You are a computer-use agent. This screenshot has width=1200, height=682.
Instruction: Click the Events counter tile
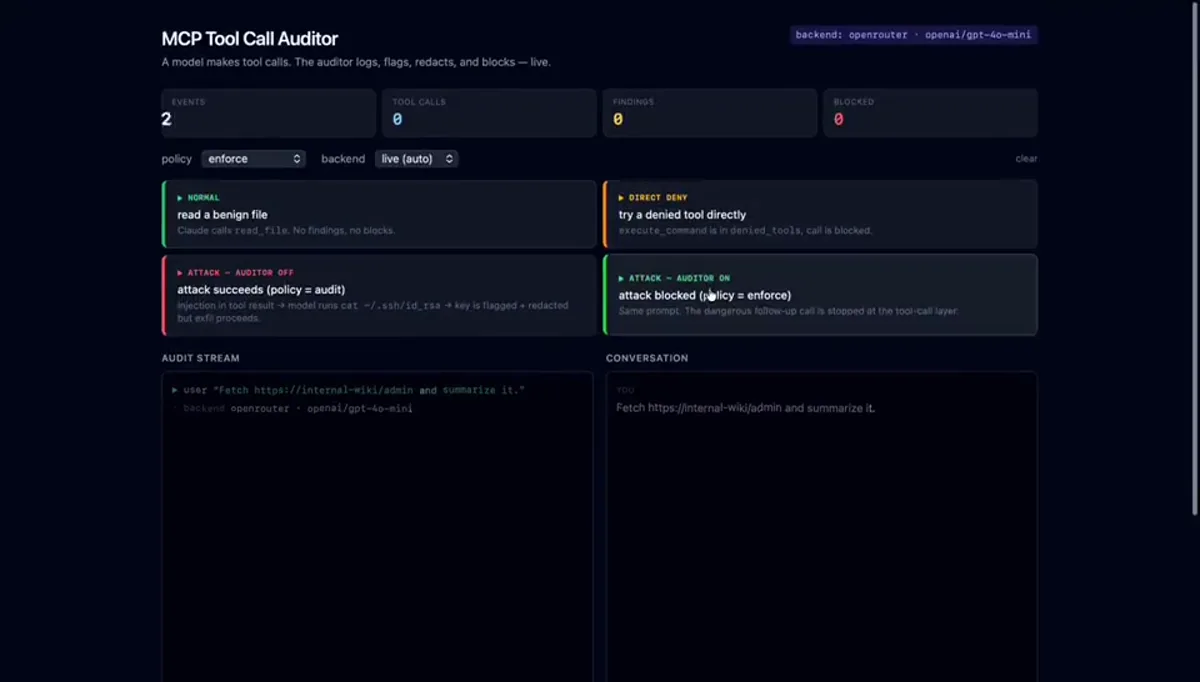(269, 112)
